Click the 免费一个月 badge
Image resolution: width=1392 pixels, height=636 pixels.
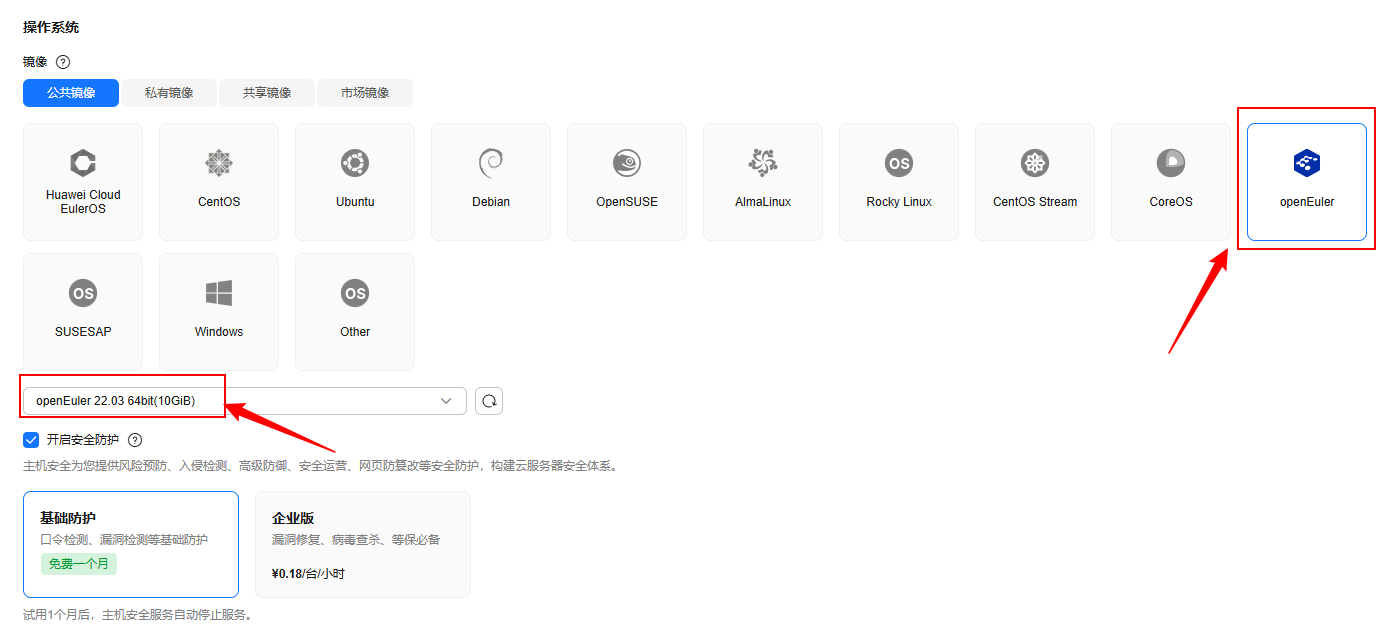click(79, 564)
